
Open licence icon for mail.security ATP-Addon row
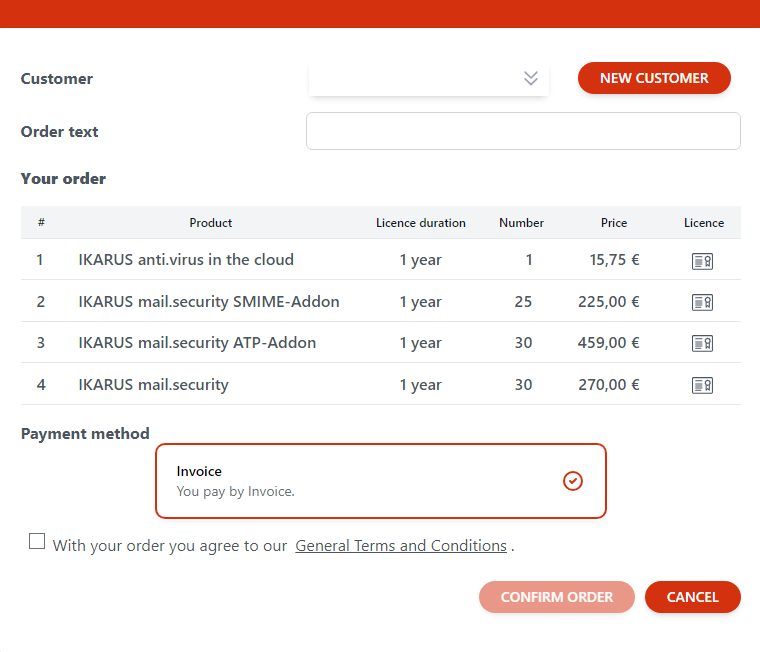tap(702, 344)
